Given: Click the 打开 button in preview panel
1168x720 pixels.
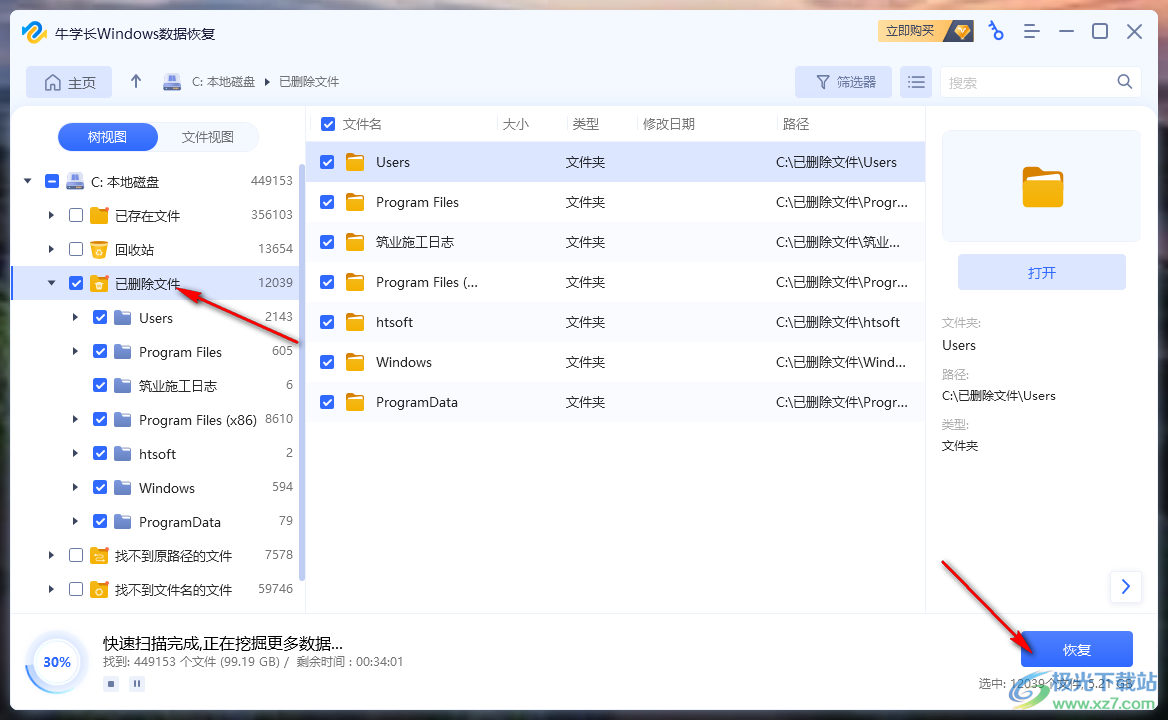Looking at the screenshot, I should pyautogui.click(x=1041, y=273).
